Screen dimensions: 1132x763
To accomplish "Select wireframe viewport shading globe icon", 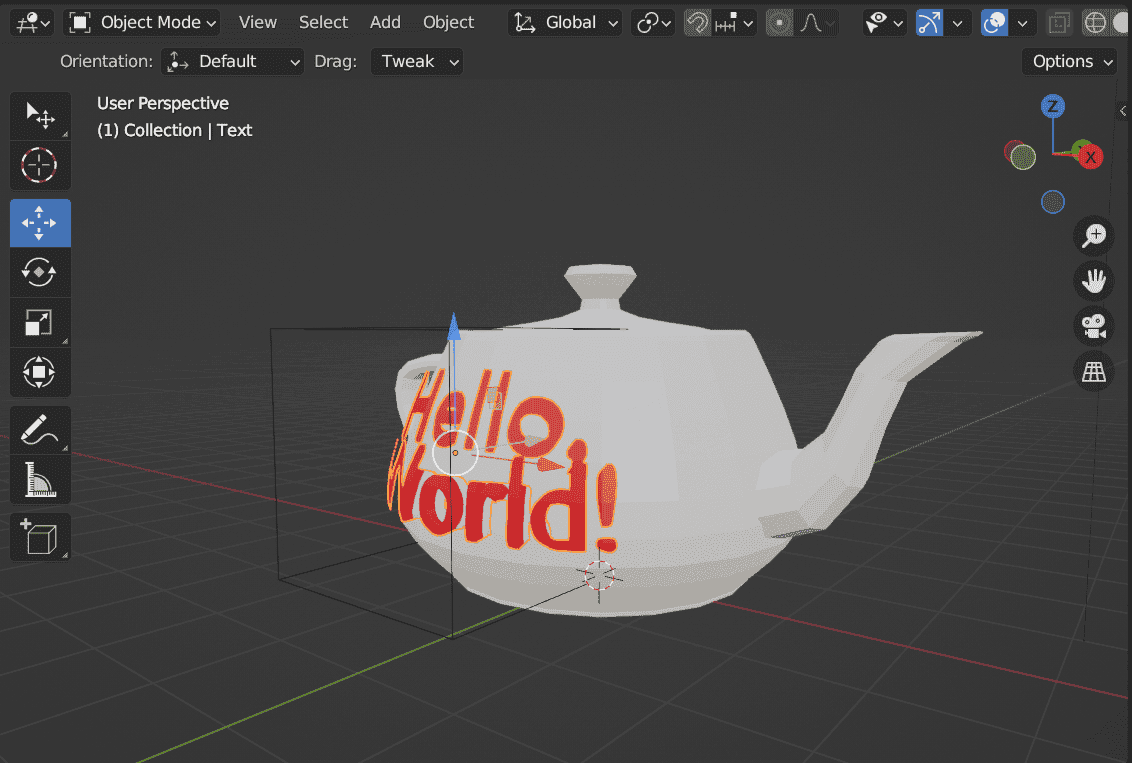I will pyautogui.click(x=1095, y=22).
